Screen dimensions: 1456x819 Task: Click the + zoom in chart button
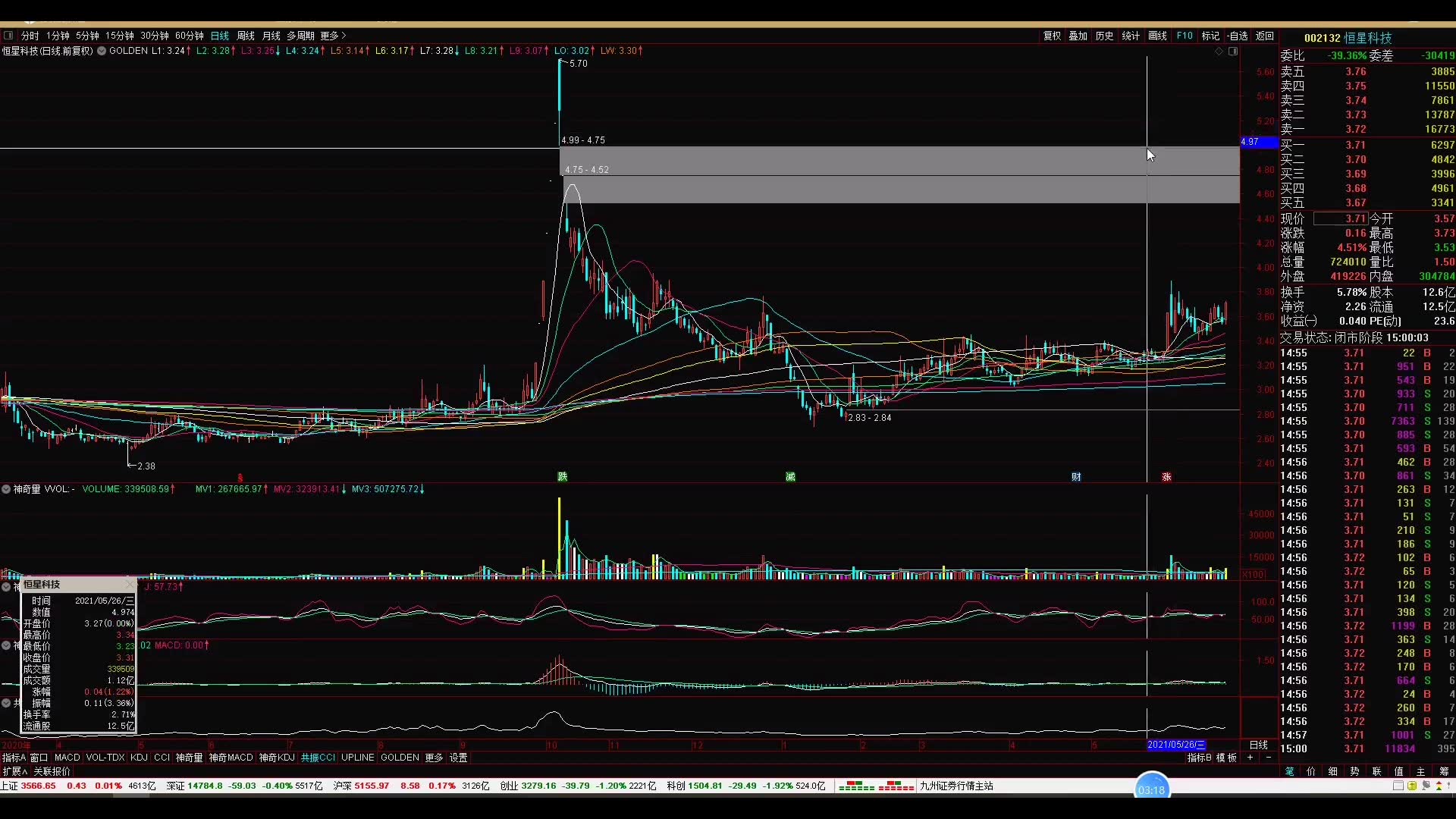[1250, 758]
